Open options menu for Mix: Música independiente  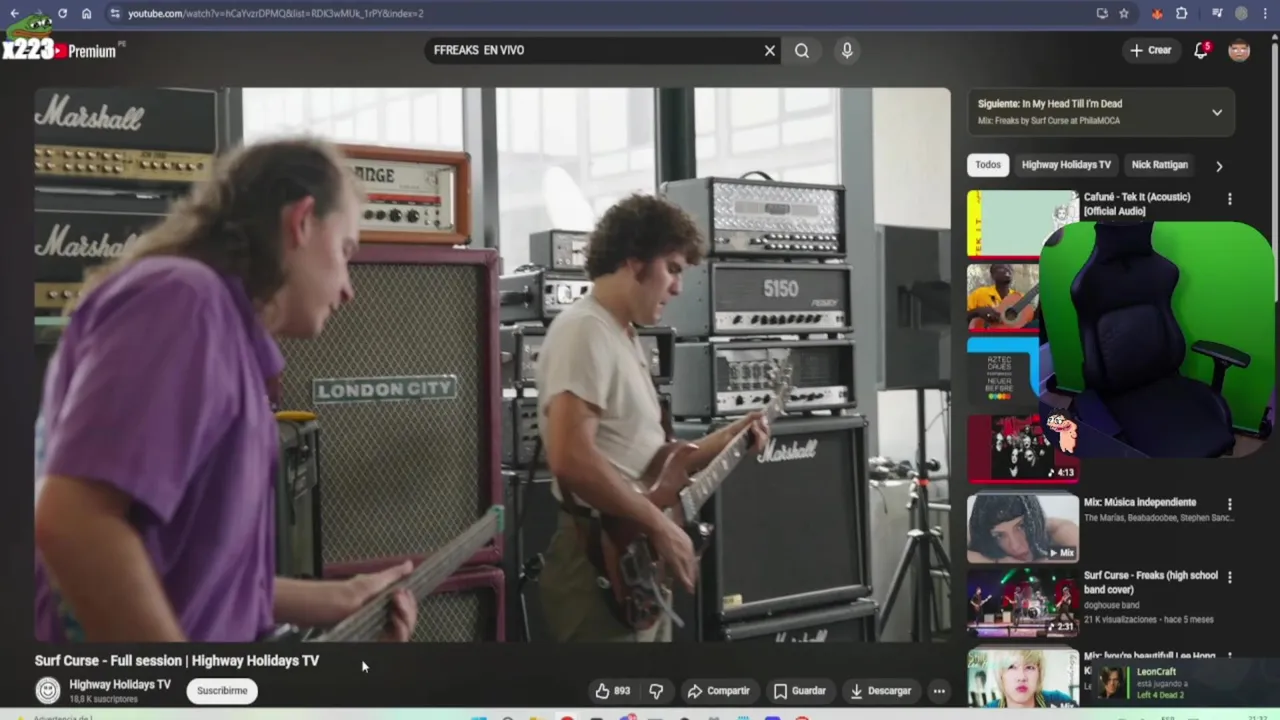click(1229, 504)
